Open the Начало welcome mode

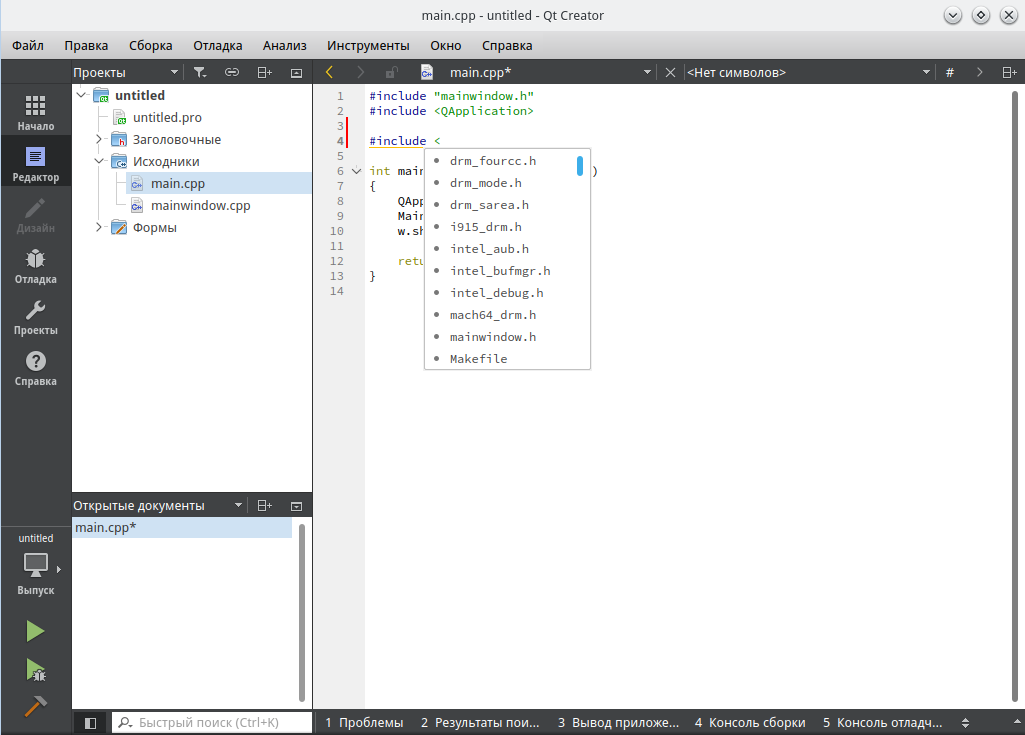(35, 113)
